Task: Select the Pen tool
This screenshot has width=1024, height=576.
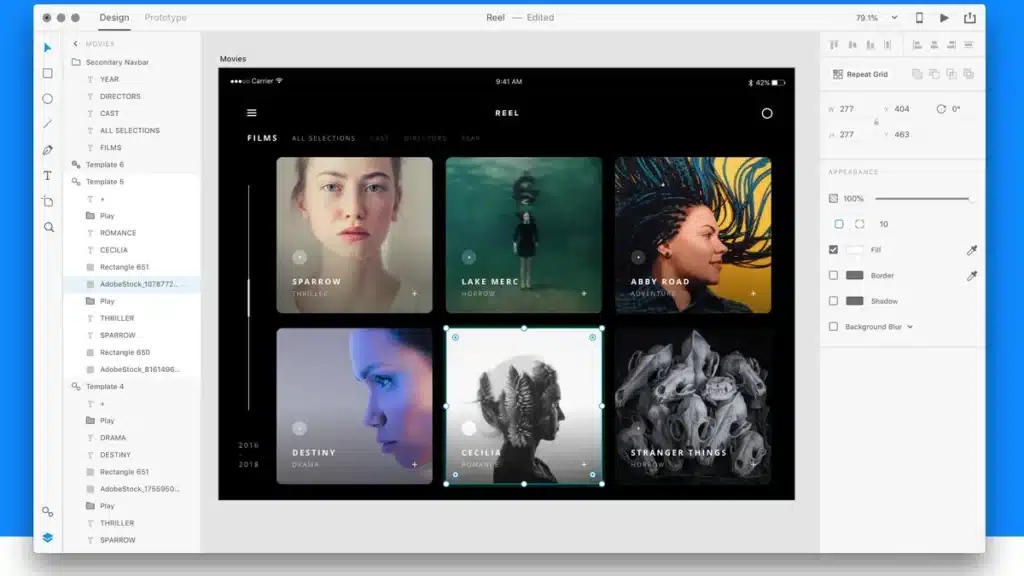Action: click(x=47, y=150)
